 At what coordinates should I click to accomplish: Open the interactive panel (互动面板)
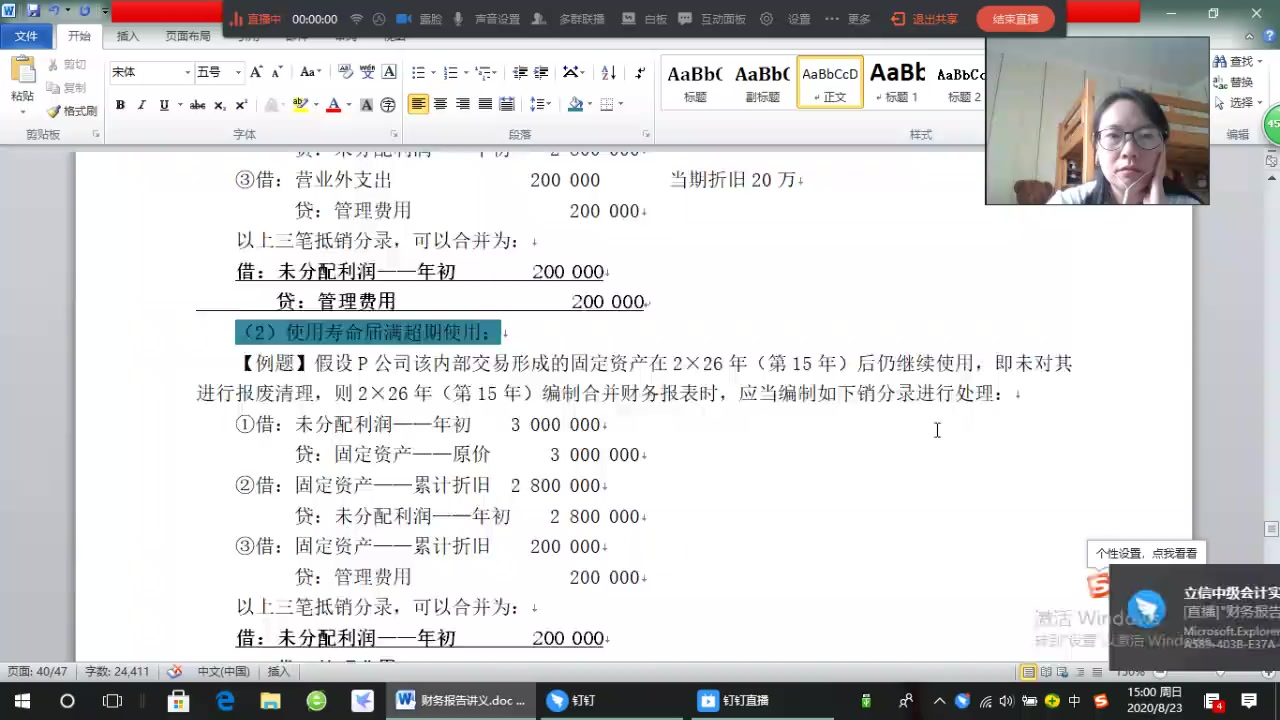point(712,19)
